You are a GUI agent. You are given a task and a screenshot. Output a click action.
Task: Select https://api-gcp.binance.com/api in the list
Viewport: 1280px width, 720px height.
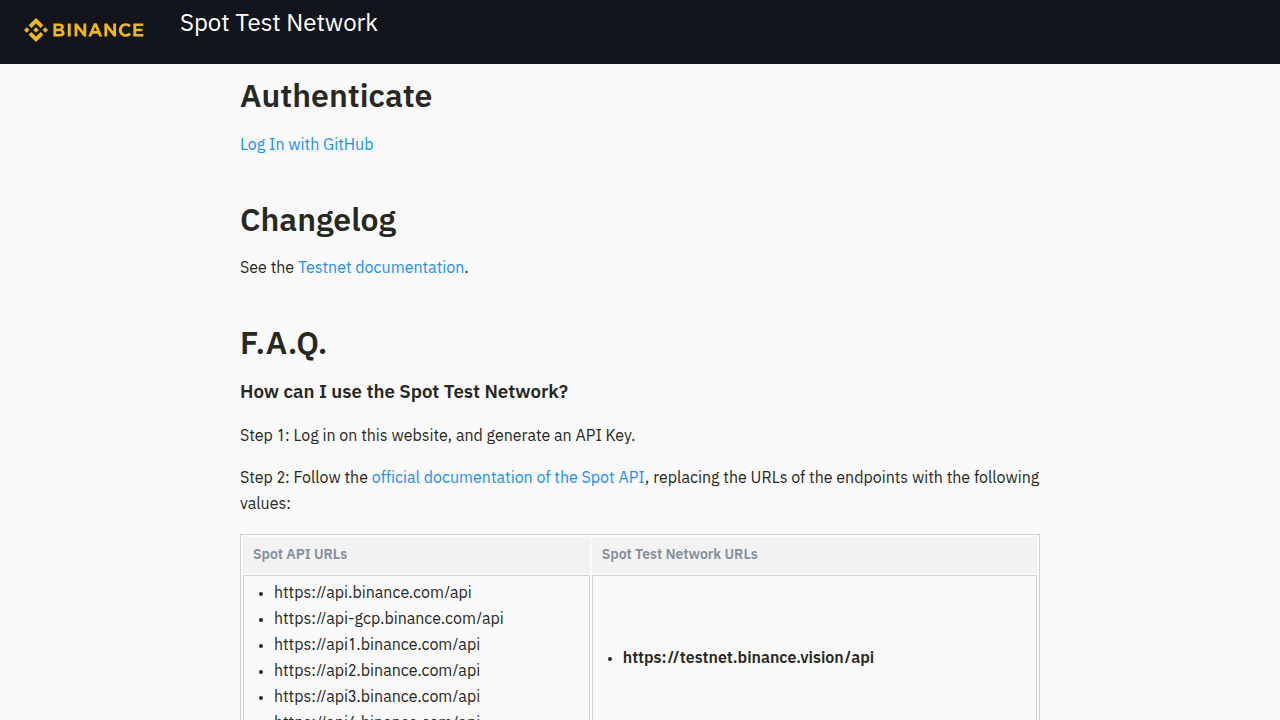(x=388, y=618)
